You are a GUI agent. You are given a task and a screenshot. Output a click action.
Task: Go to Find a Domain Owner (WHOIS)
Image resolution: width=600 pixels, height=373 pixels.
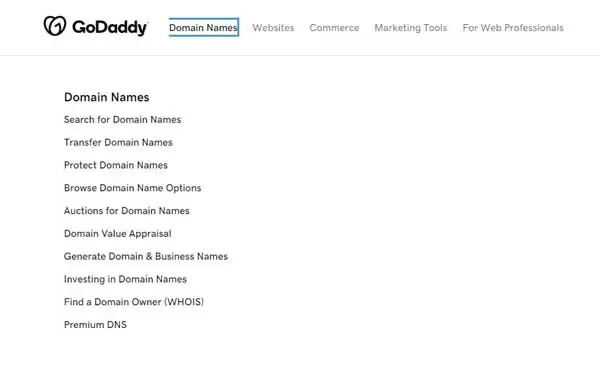pyautogui.click(x=134, y=302)
